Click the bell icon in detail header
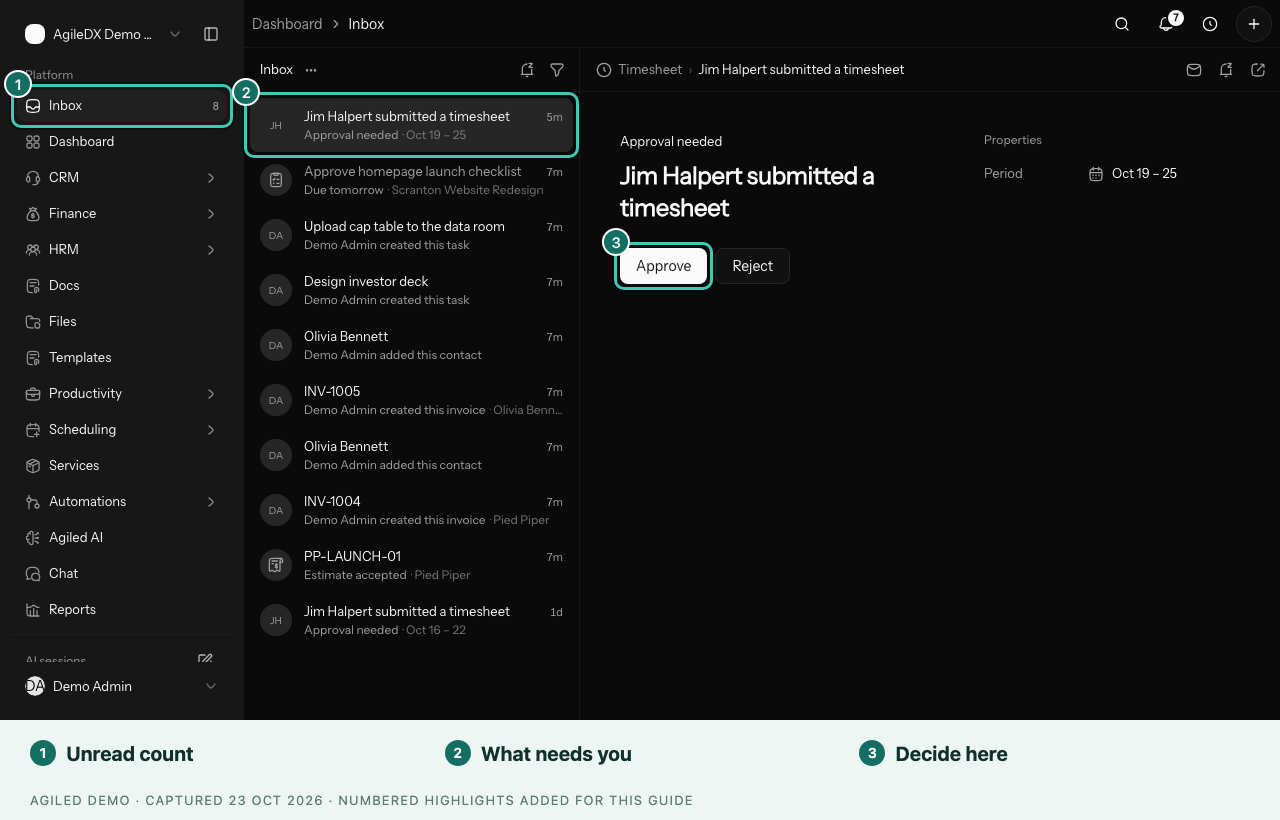Viewport: 1280px width, 820px height. pyautogui.click(x=1226, y=70)
